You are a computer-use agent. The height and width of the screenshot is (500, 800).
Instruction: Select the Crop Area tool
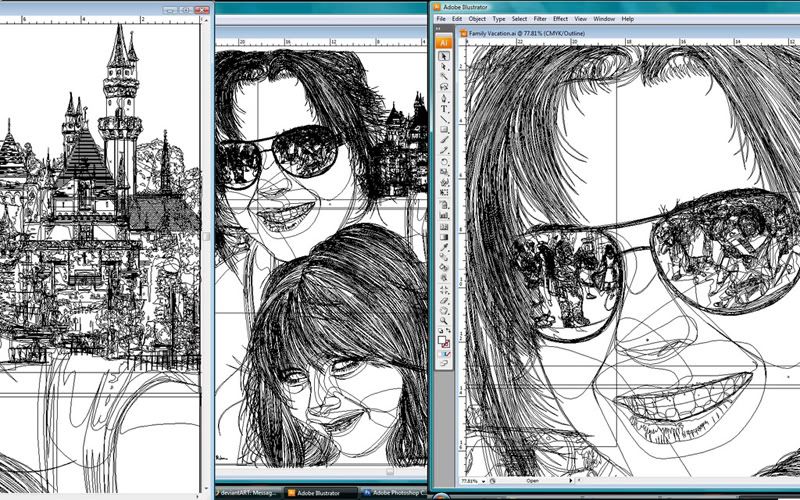443,290
